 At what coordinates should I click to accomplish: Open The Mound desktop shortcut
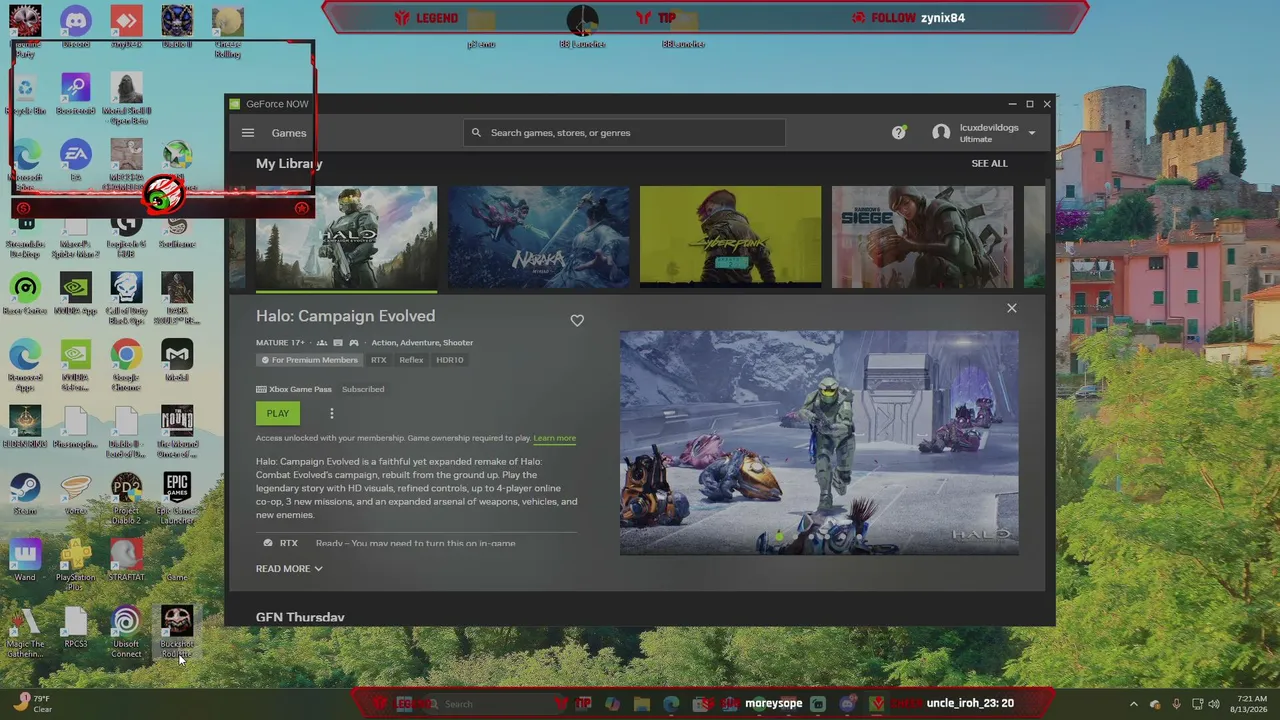coord(177,432)
